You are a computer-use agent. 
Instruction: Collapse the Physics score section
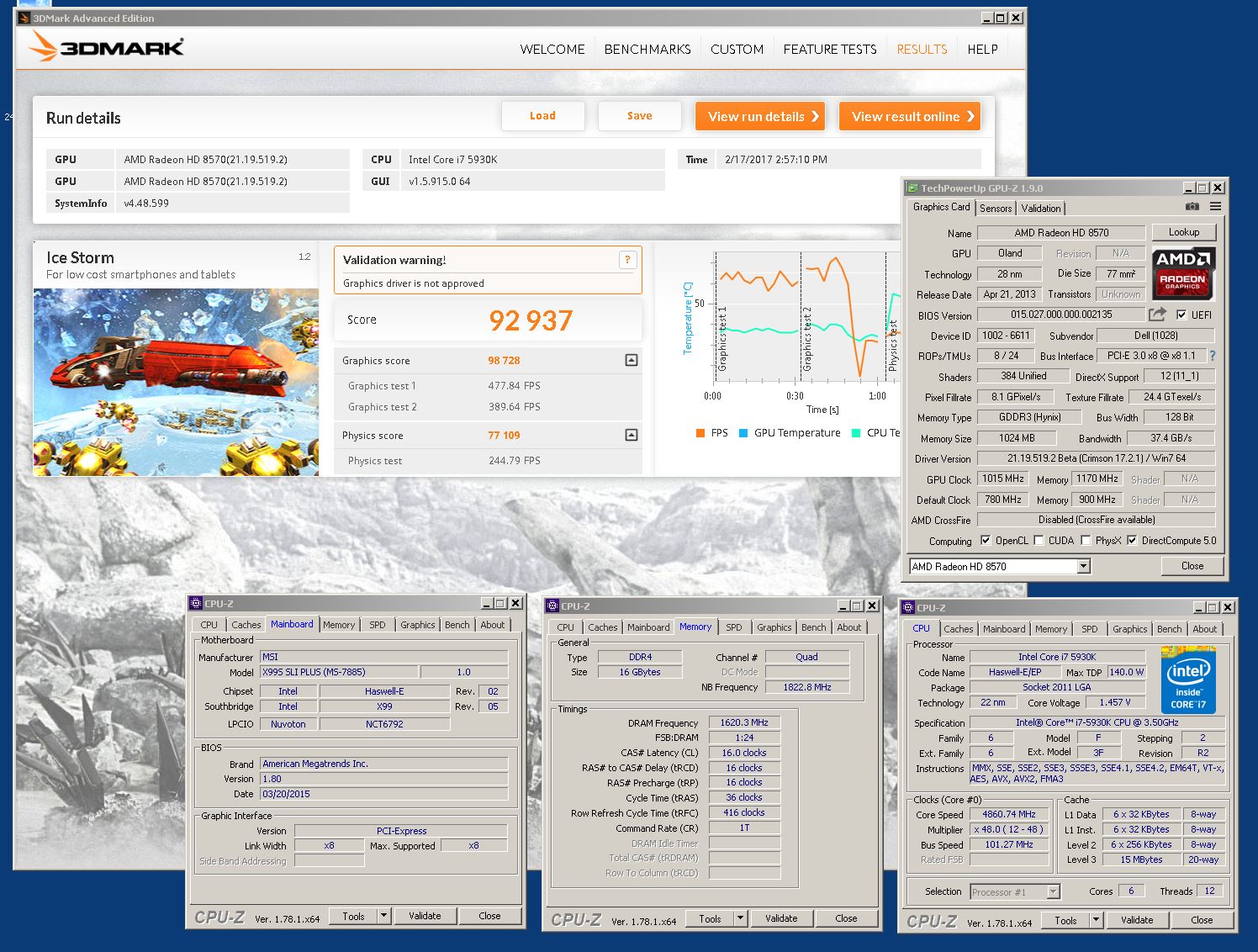tap(632, 435)
